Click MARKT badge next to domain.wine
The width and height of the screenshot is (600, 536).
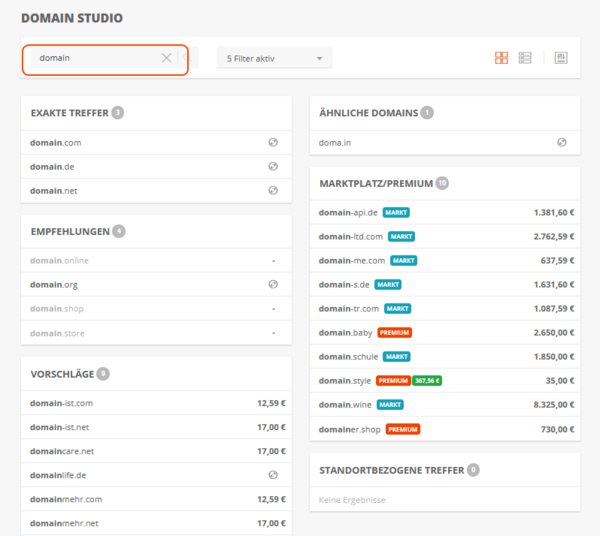(x=390, y=405)
